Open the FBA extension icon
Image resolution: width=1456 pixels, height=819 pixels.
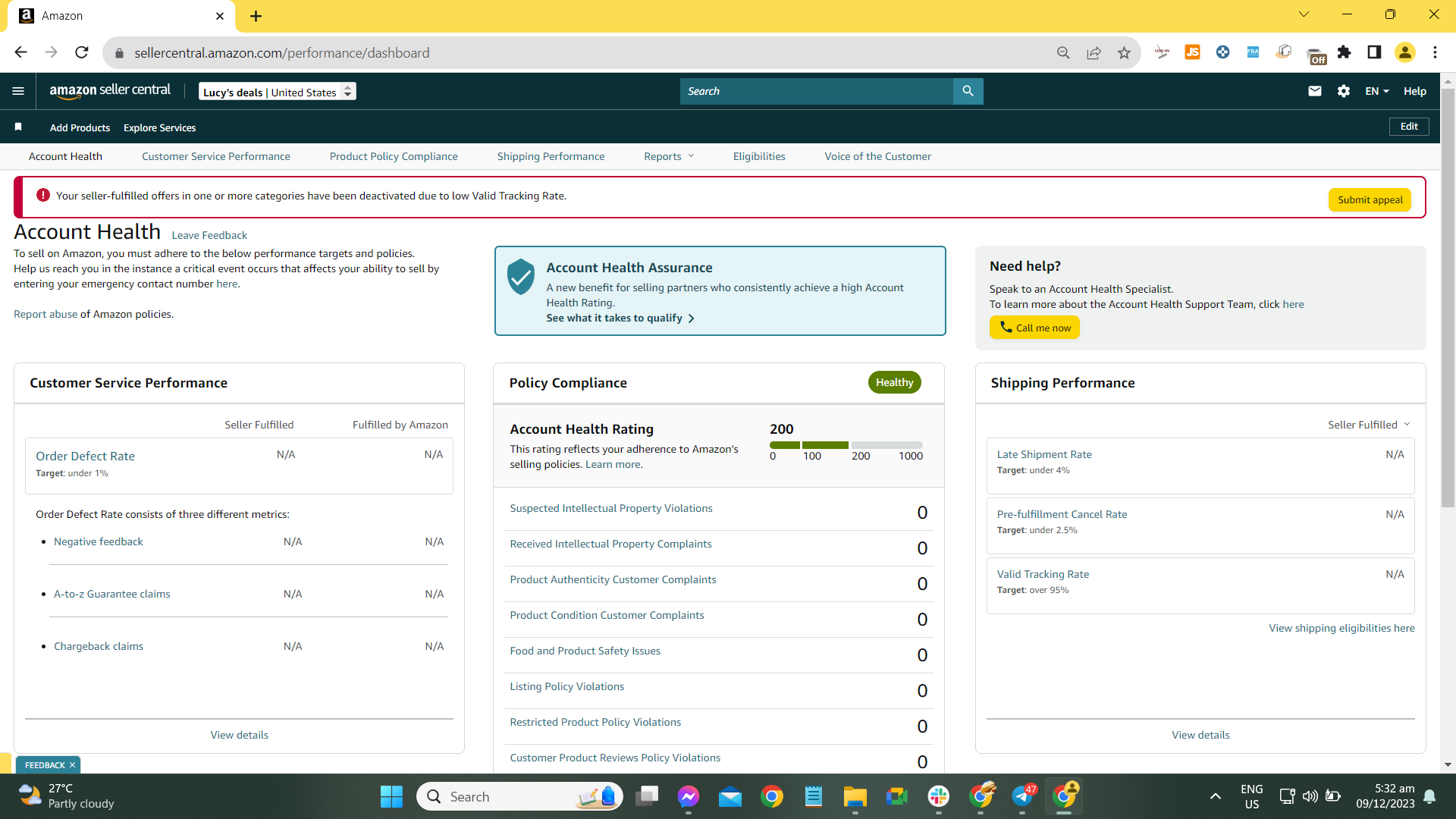pos(1253,52)
